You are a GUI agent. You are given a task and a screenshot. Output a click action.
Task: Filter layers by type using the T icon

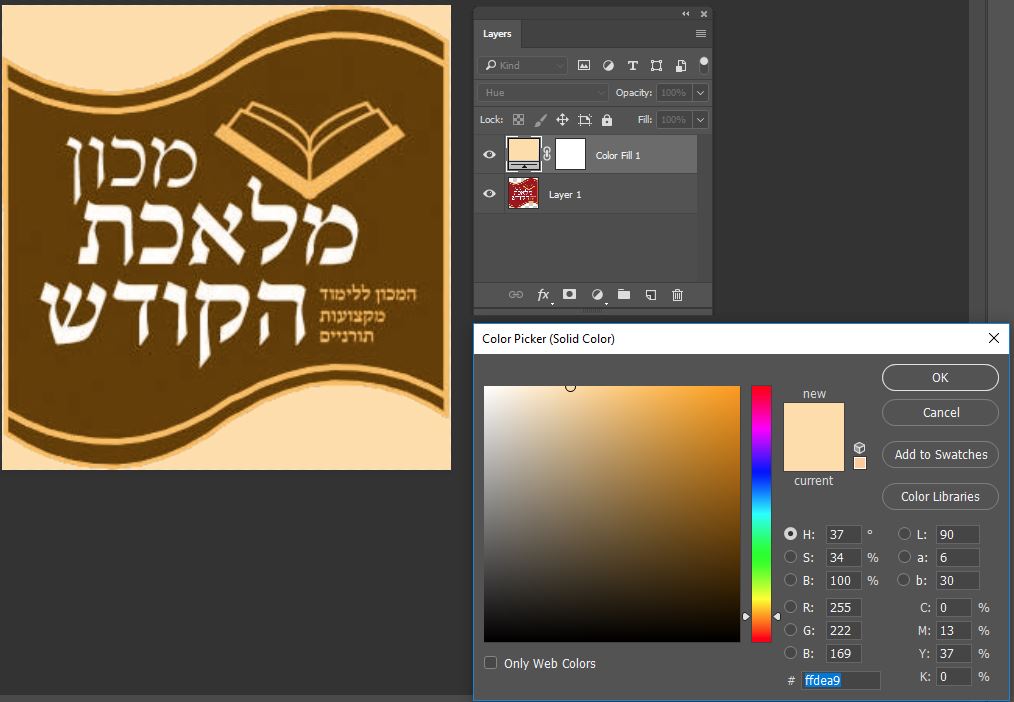[x=632, y=65]
